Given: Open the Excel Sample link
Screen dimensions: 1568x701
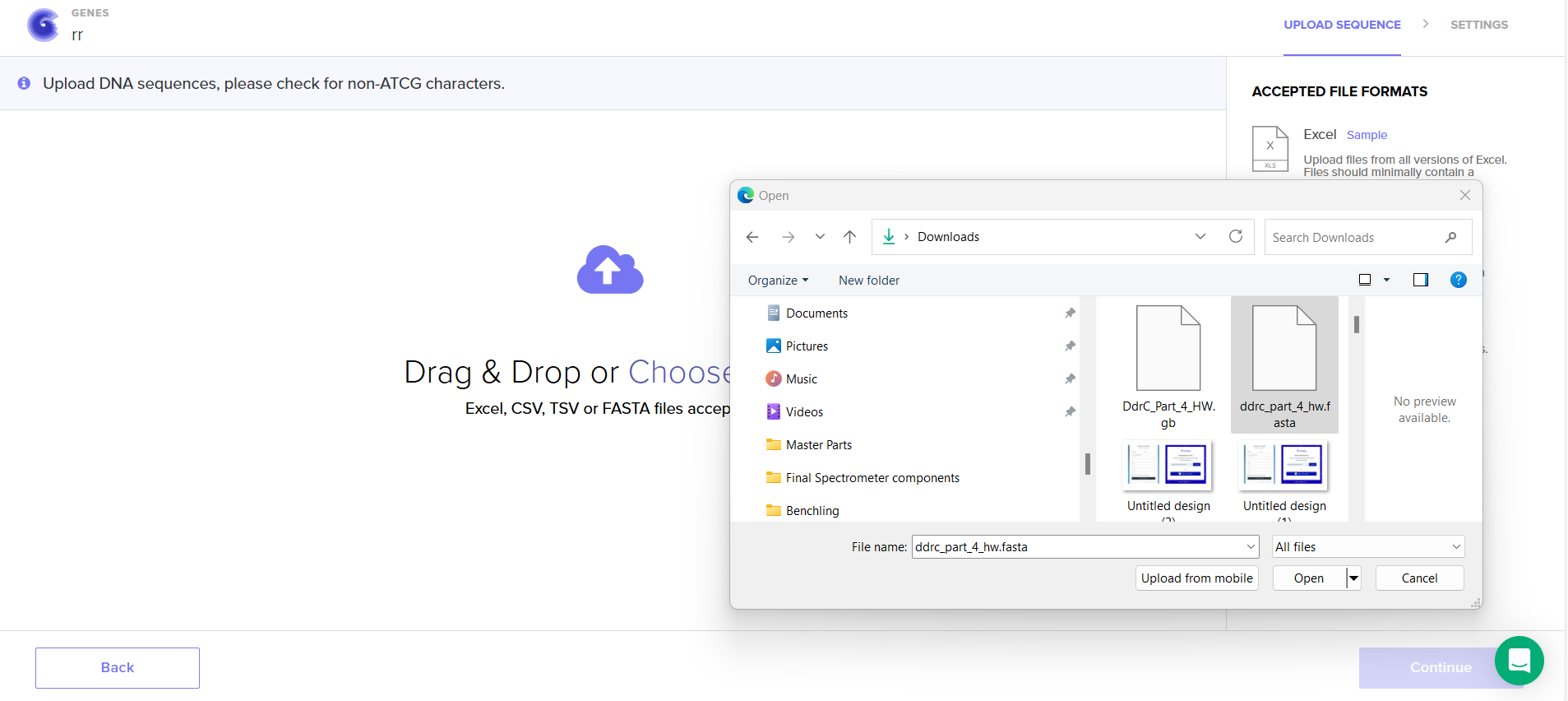Looking at the screenshot, I should pyautogui.click(x=1367, y=135).
